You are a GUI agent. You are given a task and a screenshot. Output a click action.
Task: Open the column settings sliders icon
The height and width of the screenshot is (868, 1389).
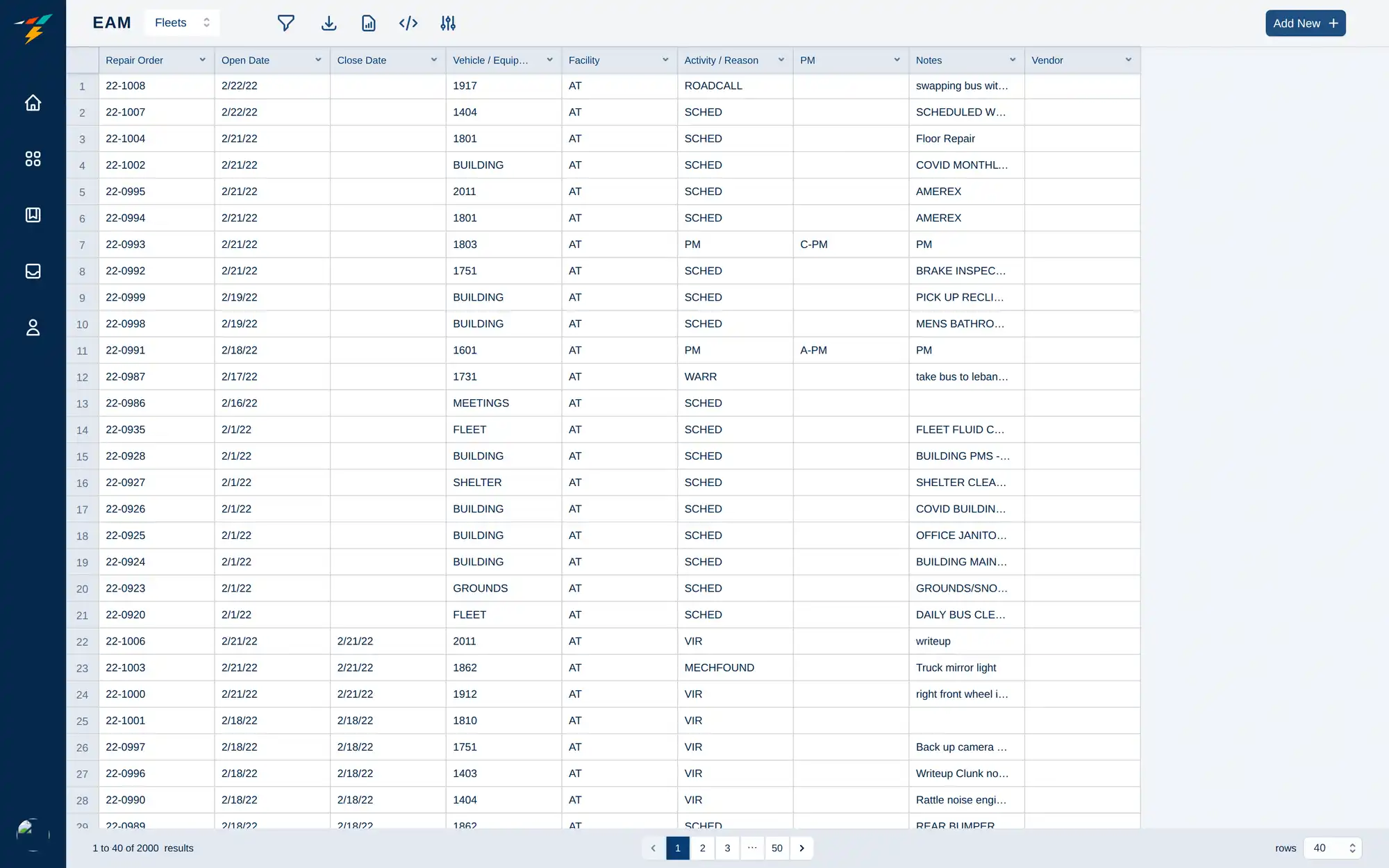pyautogui.click(x=448, y=23)
